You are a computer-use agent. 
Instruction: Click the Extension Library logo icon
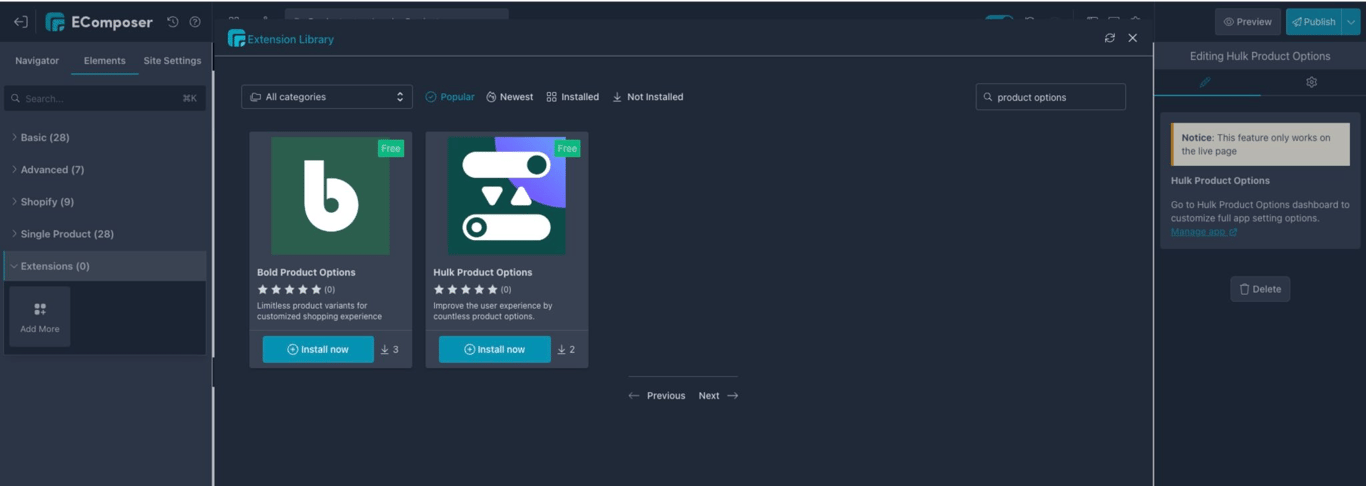(x=236, y=38)
